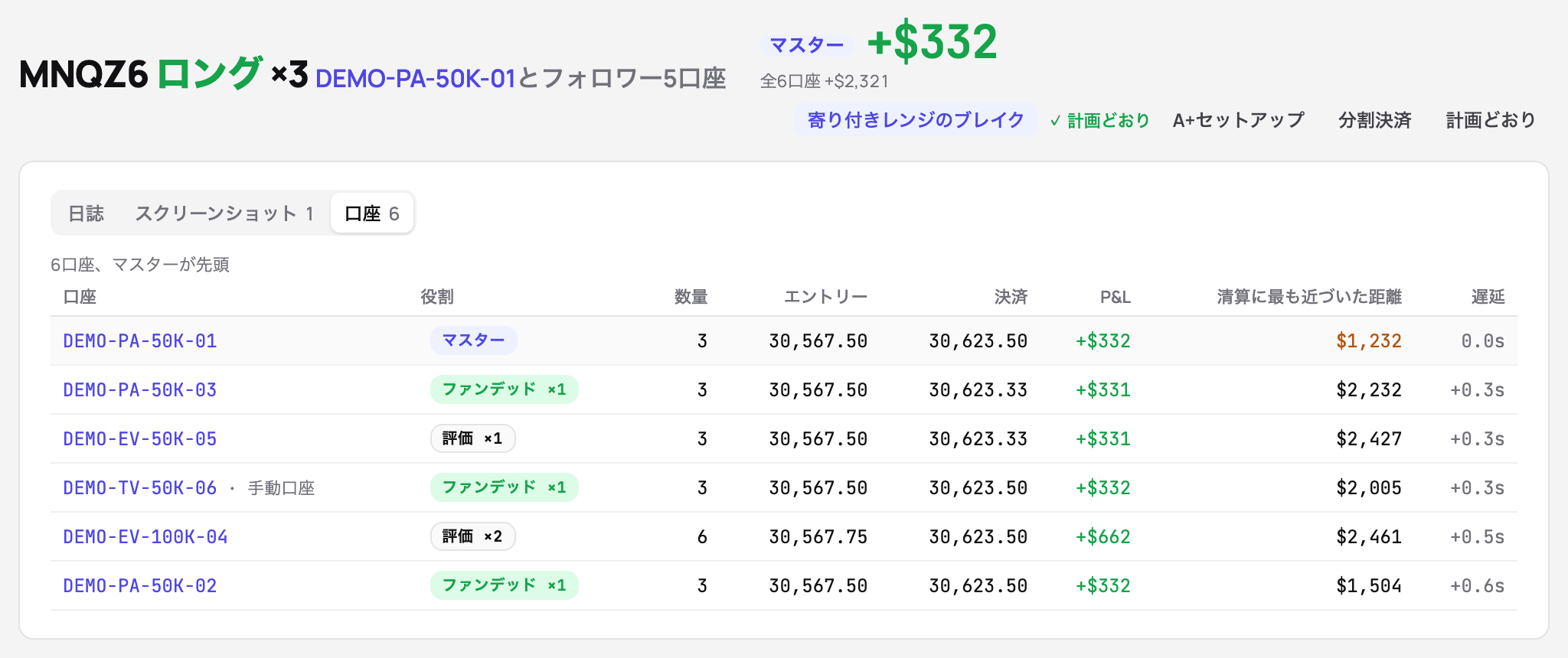Open the DEMO-PA-50K-03 account link

140,390
